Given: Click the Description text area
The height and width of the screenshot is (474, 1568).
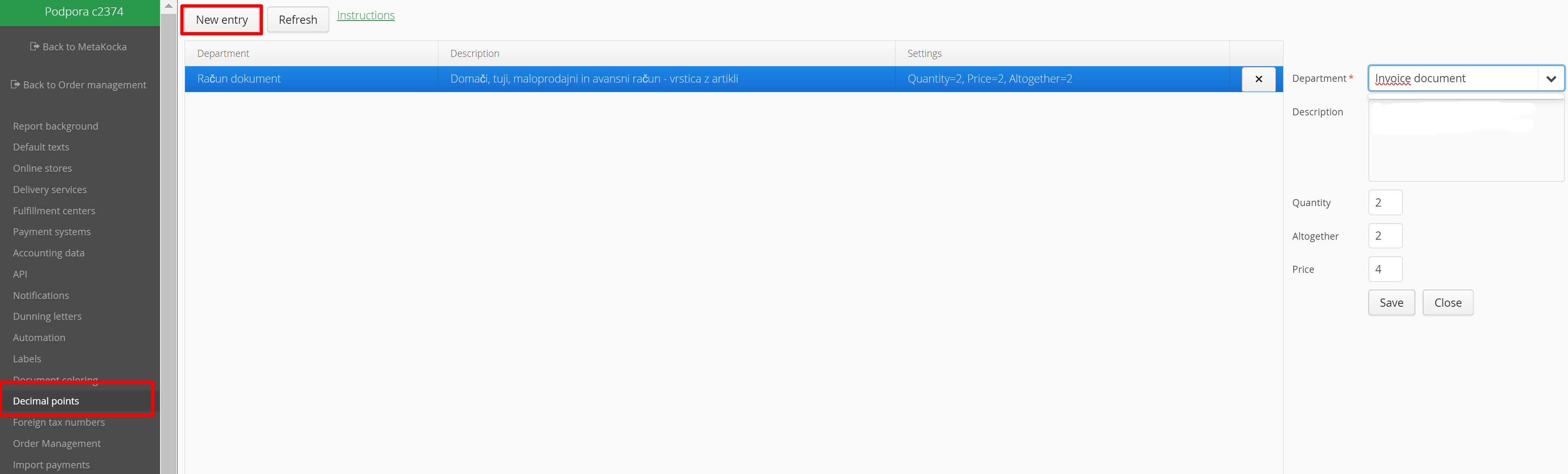Looking at the screenshot, I should pos(1465,146).
